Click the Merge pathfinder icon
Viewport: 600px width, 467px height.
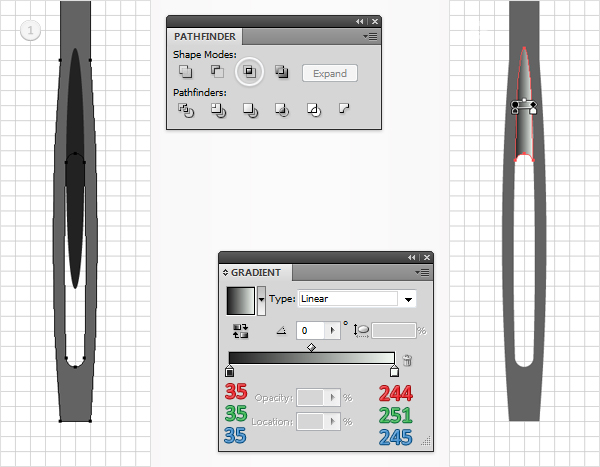point(250,110)
